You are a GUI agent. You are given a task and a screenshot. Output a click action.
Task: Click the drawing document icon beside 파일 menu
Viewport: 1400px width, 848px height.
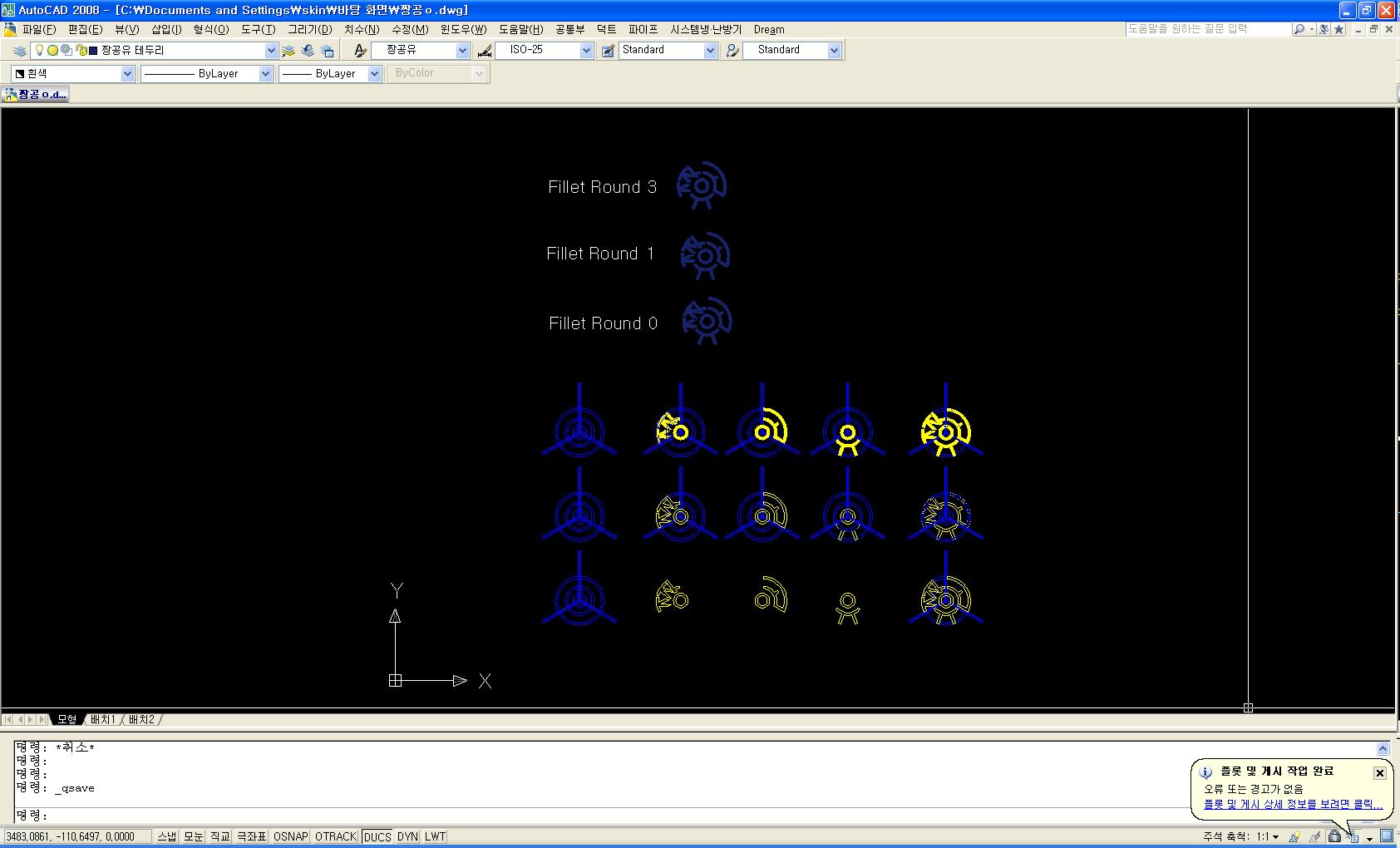pos(10,29)
